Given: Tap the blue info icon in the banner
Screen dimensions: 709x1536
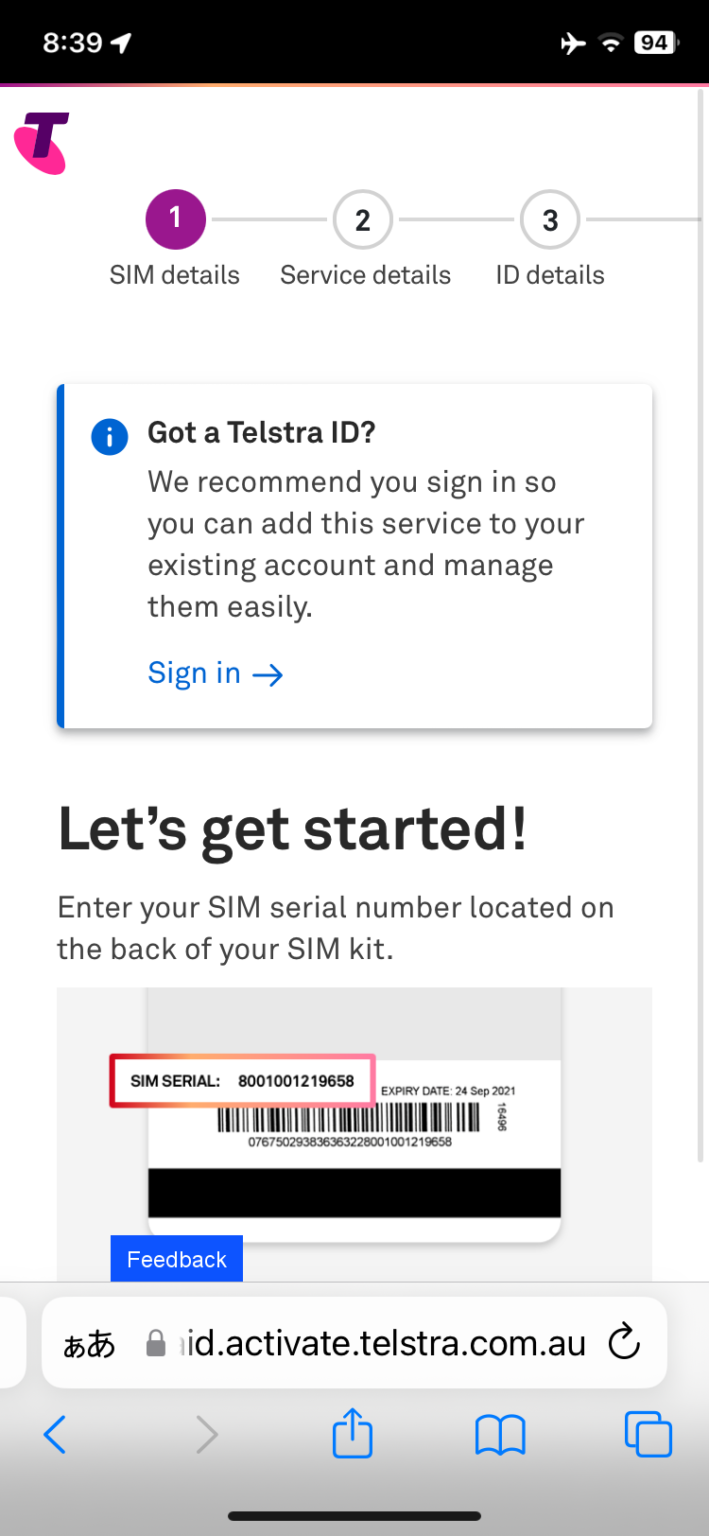Looking at the screenshot, I should [109, 436].
